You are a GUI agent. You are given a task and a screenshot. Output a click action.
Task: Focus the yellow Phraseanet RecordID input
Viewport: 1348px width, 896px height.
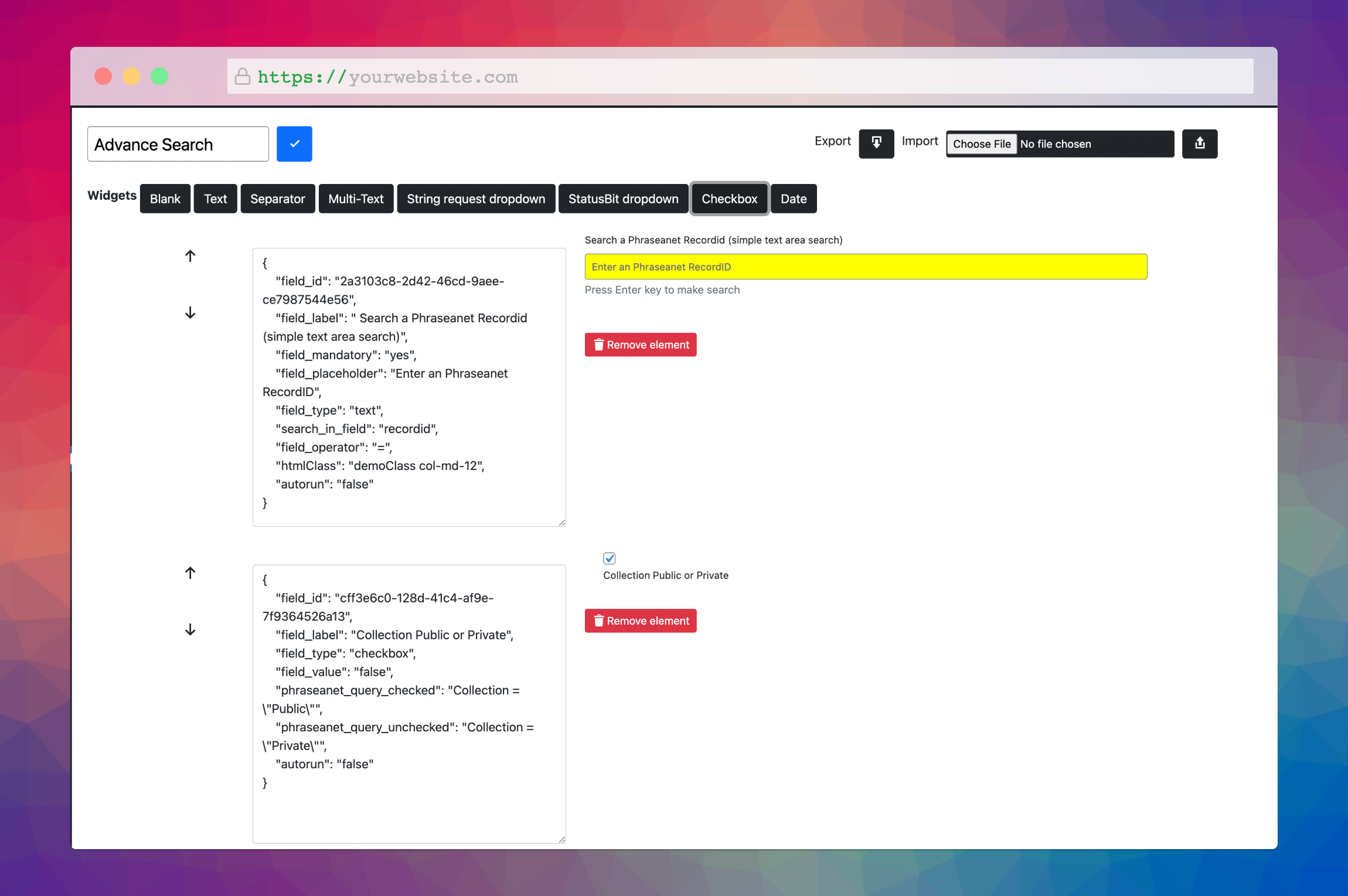pyautogui.click(x=866, y=267)
